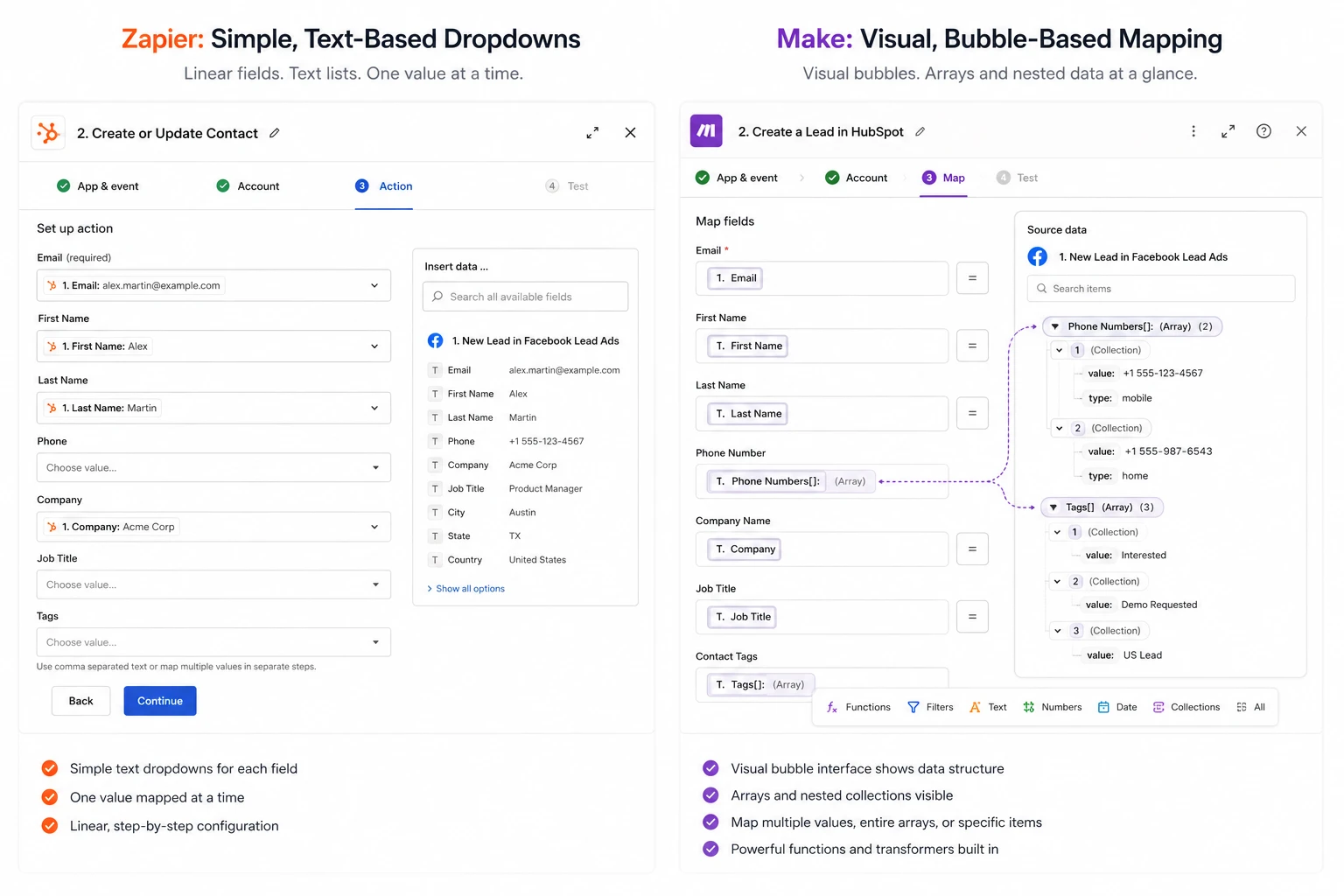Select the 'Country United States' data row
The width and height of the screenshot is (1344, 896).
[x=525, y=560]
